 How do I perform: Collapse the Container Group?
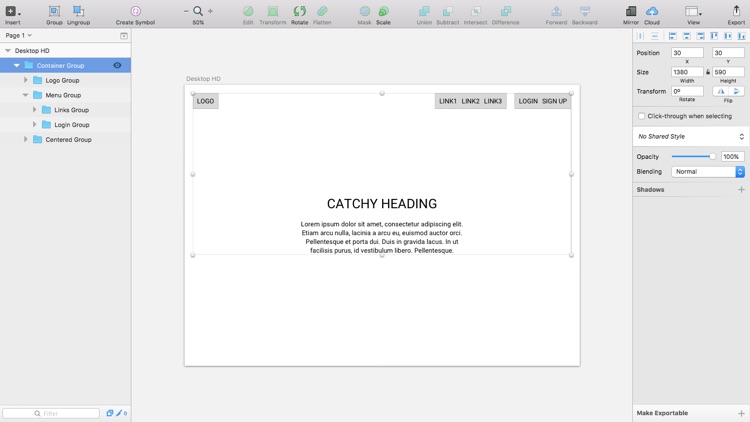coord(17,66)
